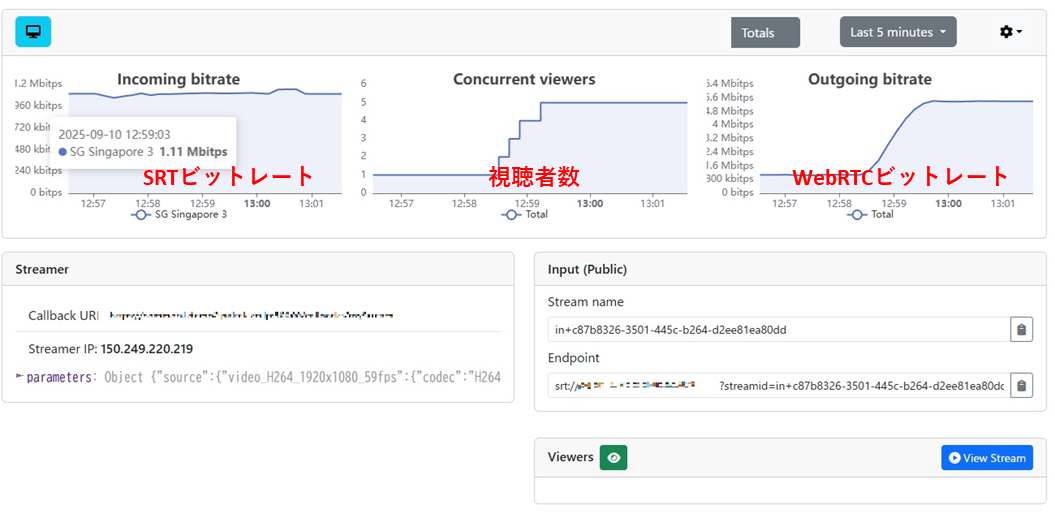
Task: Toggle Total legend in Concurrent viewers chart
Action: pos(529,214)
